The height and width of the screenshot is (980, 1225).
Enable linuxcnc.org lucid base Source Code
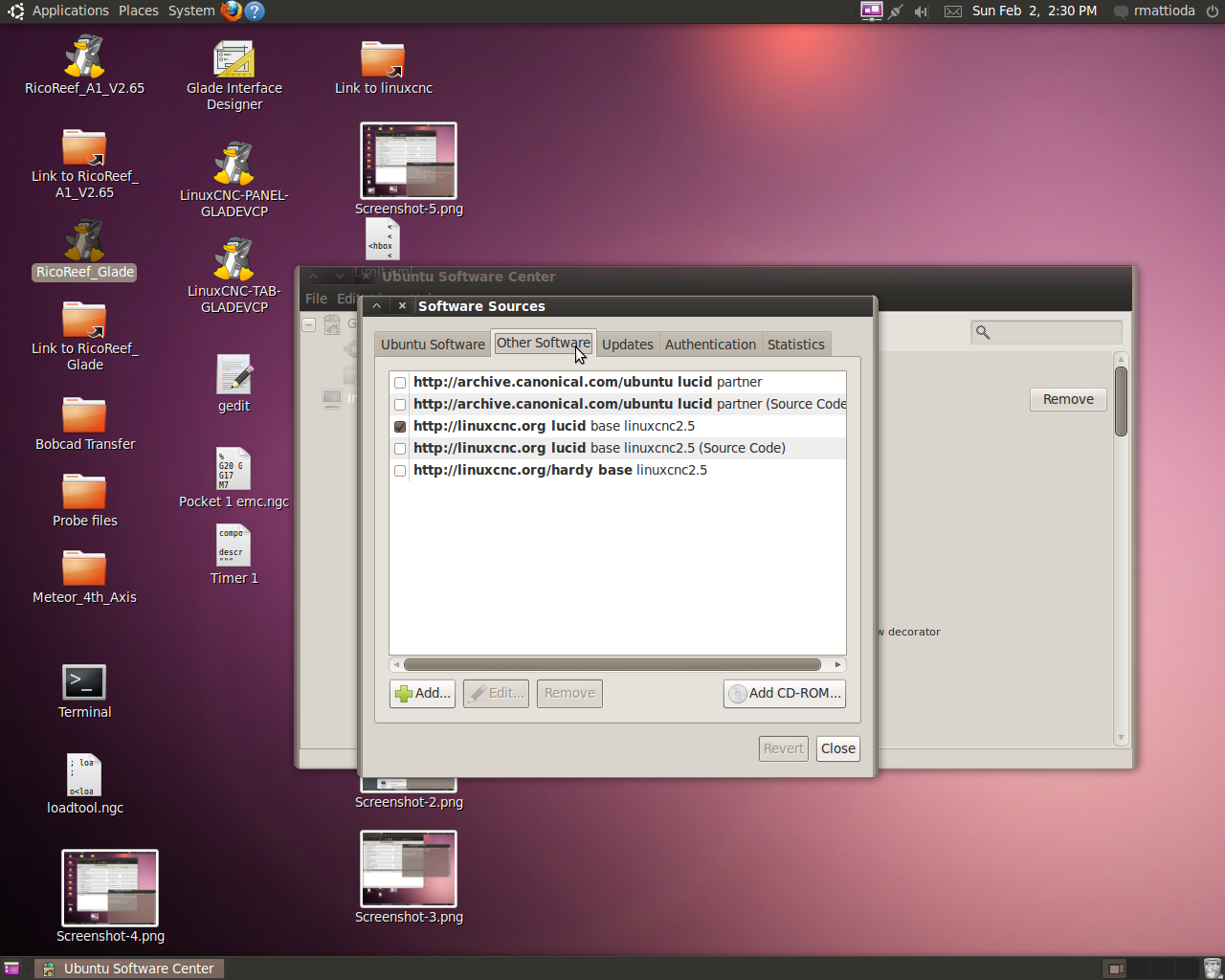click(400, 448)
